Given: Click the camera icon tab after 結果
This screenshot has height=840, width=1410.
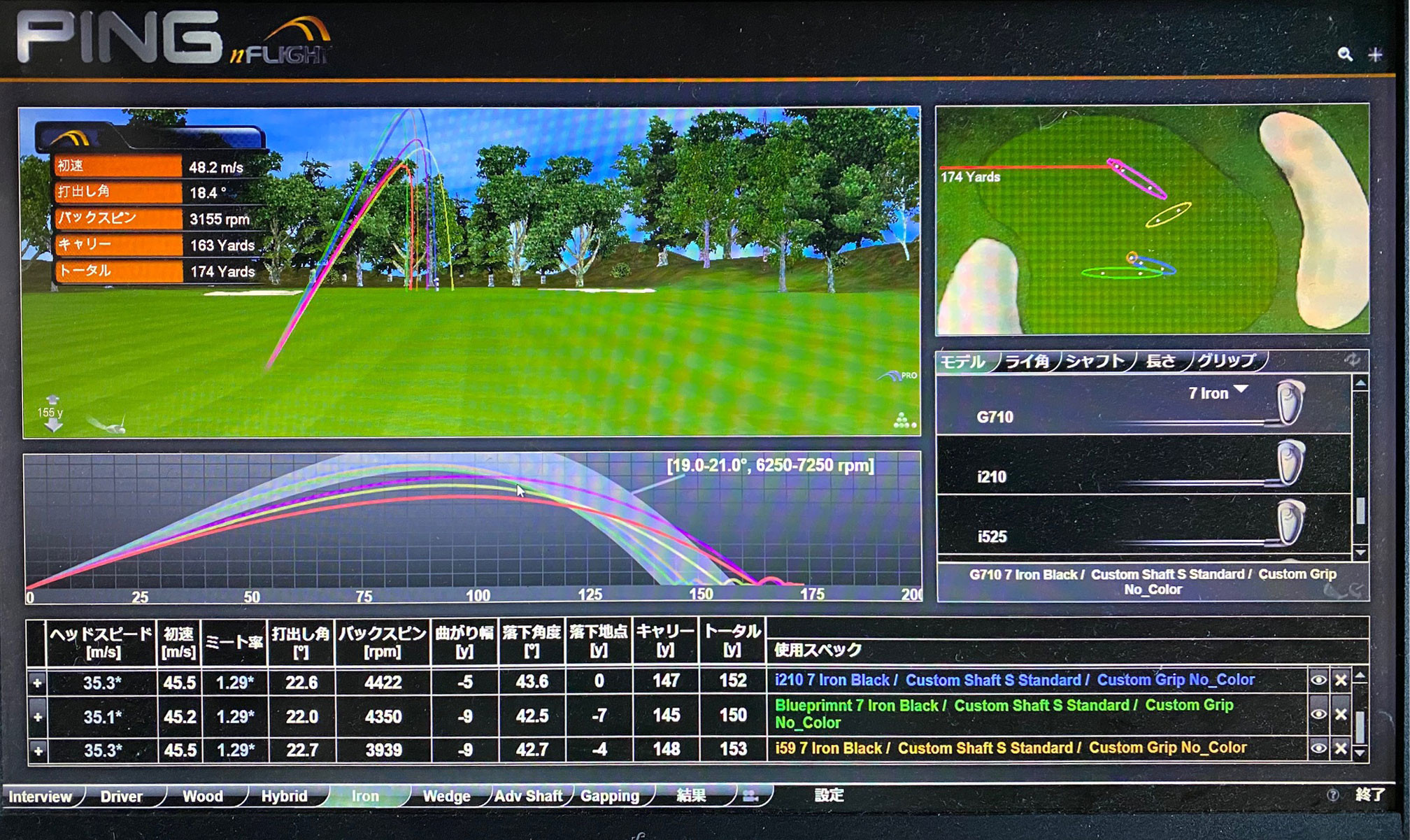Looking at the screenshot, I should click(750, 796).
